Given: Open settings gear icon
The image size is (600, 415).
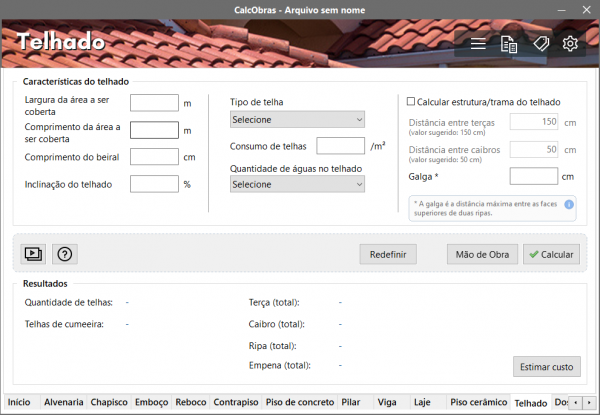Looking at the screenshot, I should (571, 44).
